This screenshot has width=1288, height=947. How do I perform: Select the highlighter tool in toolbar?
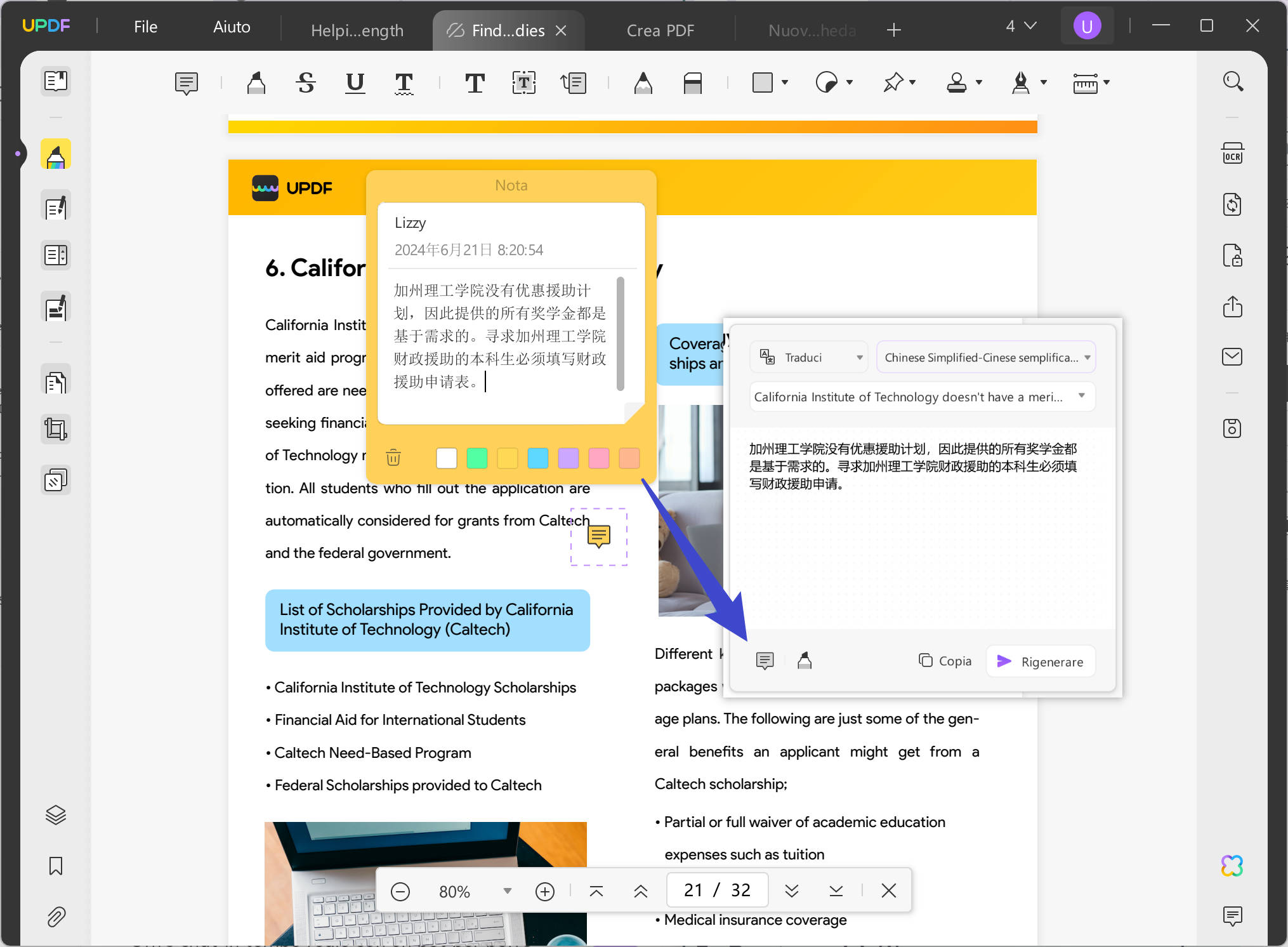click(256, 83)
